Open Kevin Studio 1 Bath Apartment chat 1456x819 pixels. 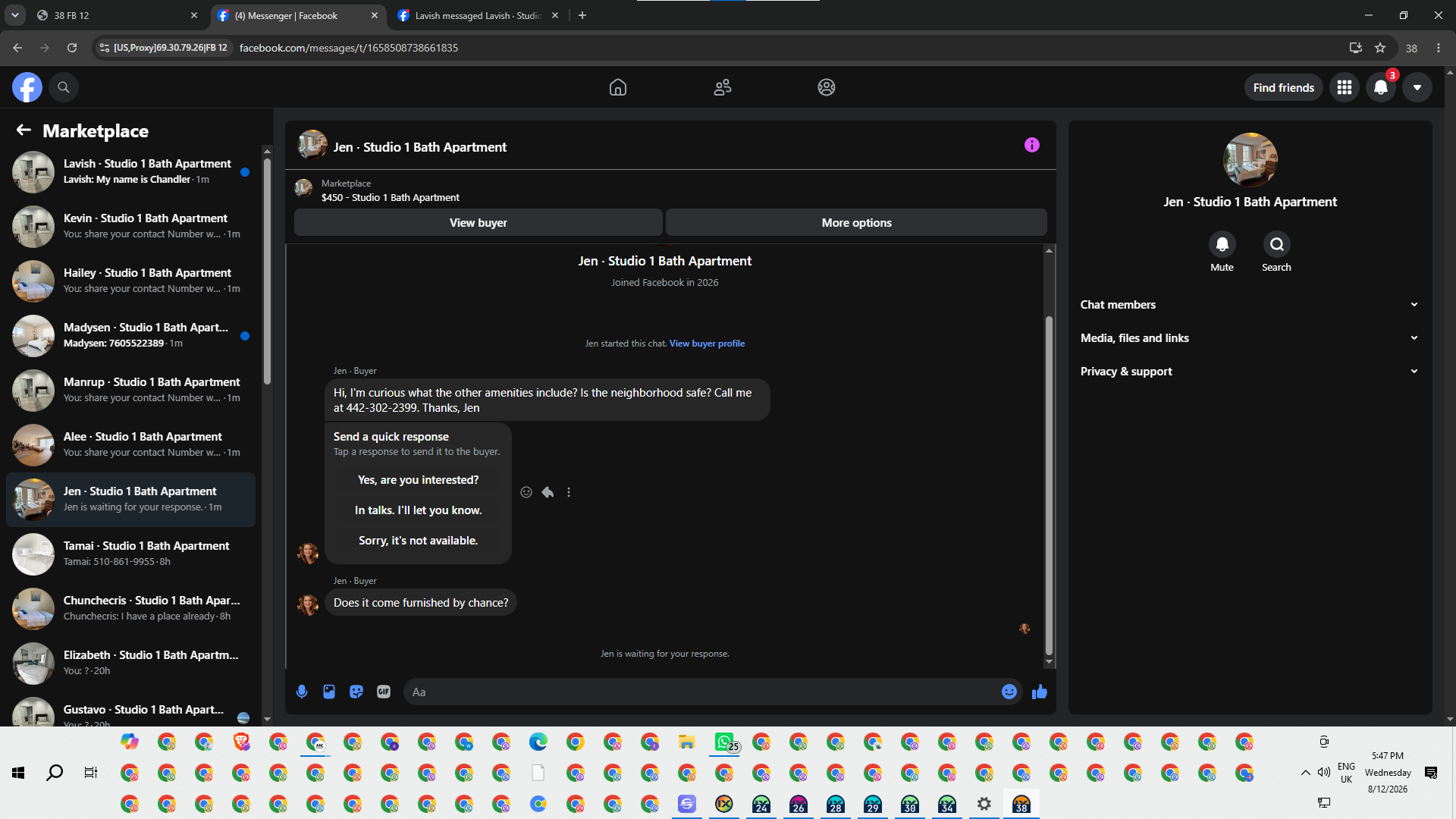point(130,227)
